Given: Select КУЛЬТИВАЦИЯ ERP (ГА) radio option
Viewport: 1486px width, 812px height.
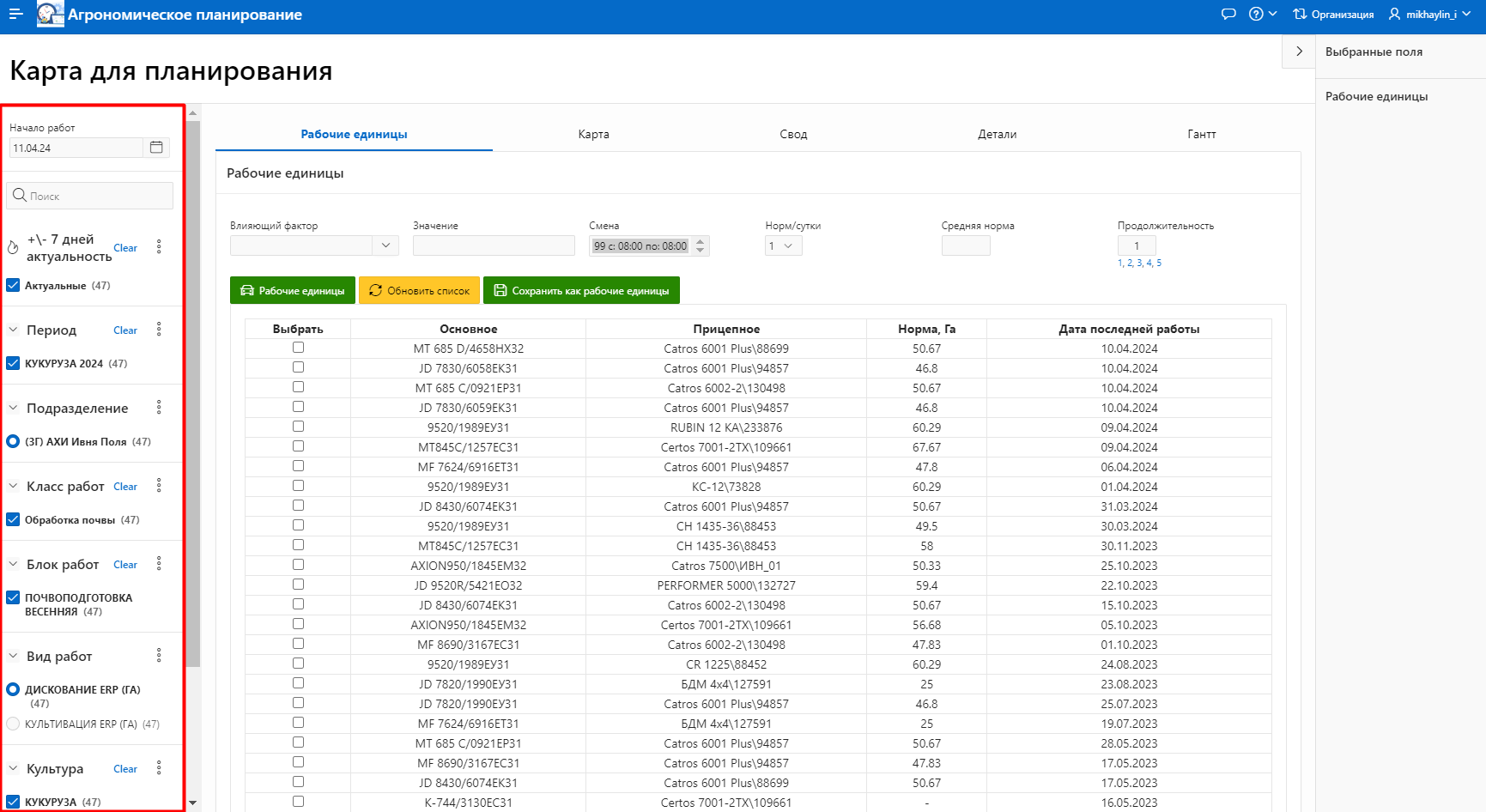Looking at the screenshot, I should pyautogui.click(x=13, y=724).
